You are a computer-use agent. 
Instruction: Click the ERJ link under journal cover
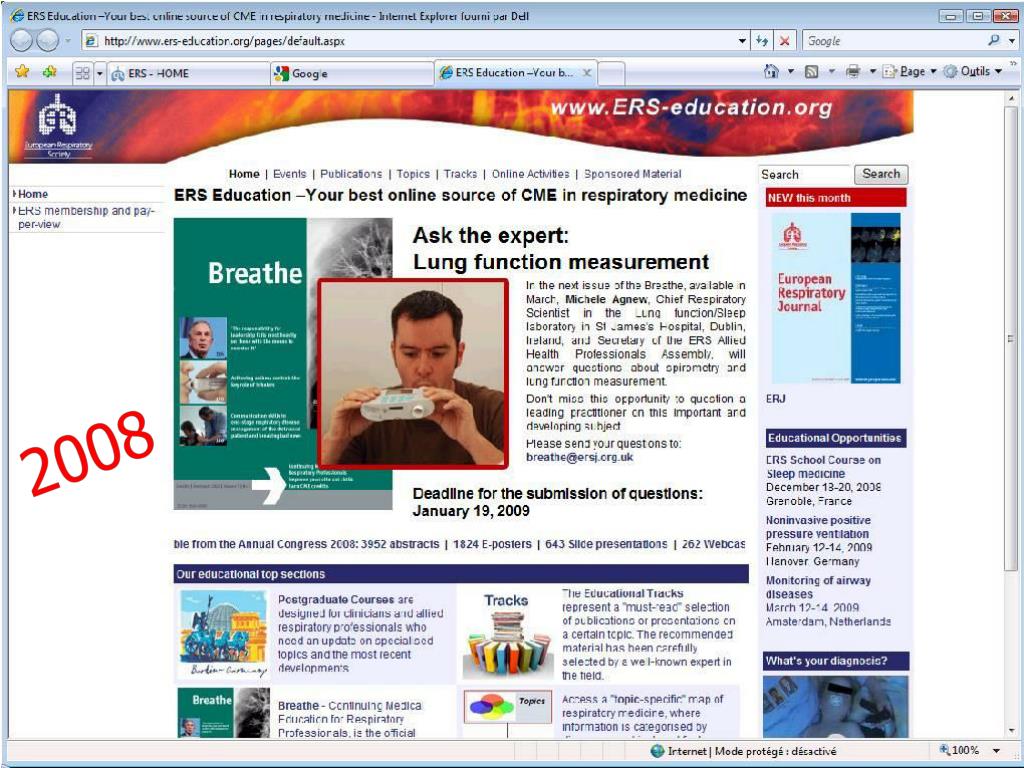coord(775,398)
